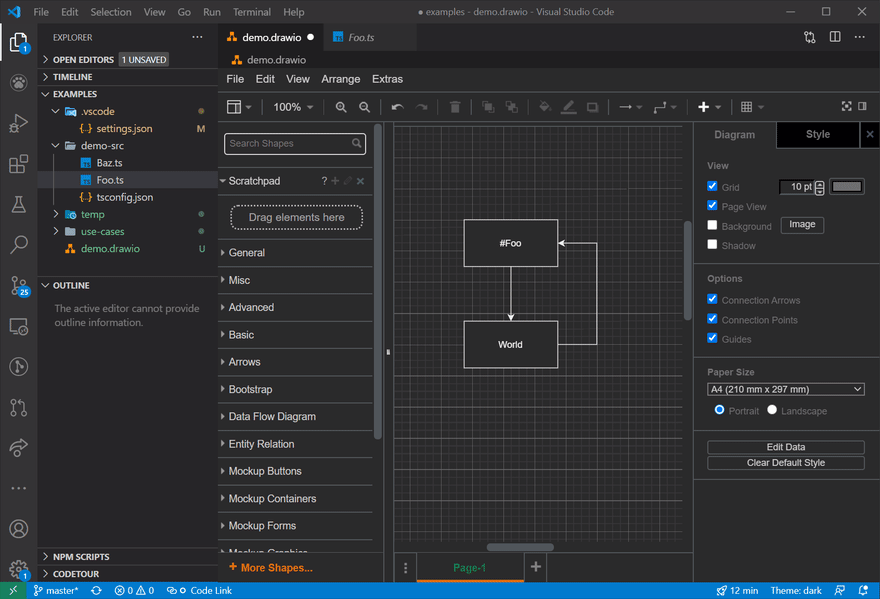Toggle fullscreen mode in the diagram editor

(x=847, y=106)
